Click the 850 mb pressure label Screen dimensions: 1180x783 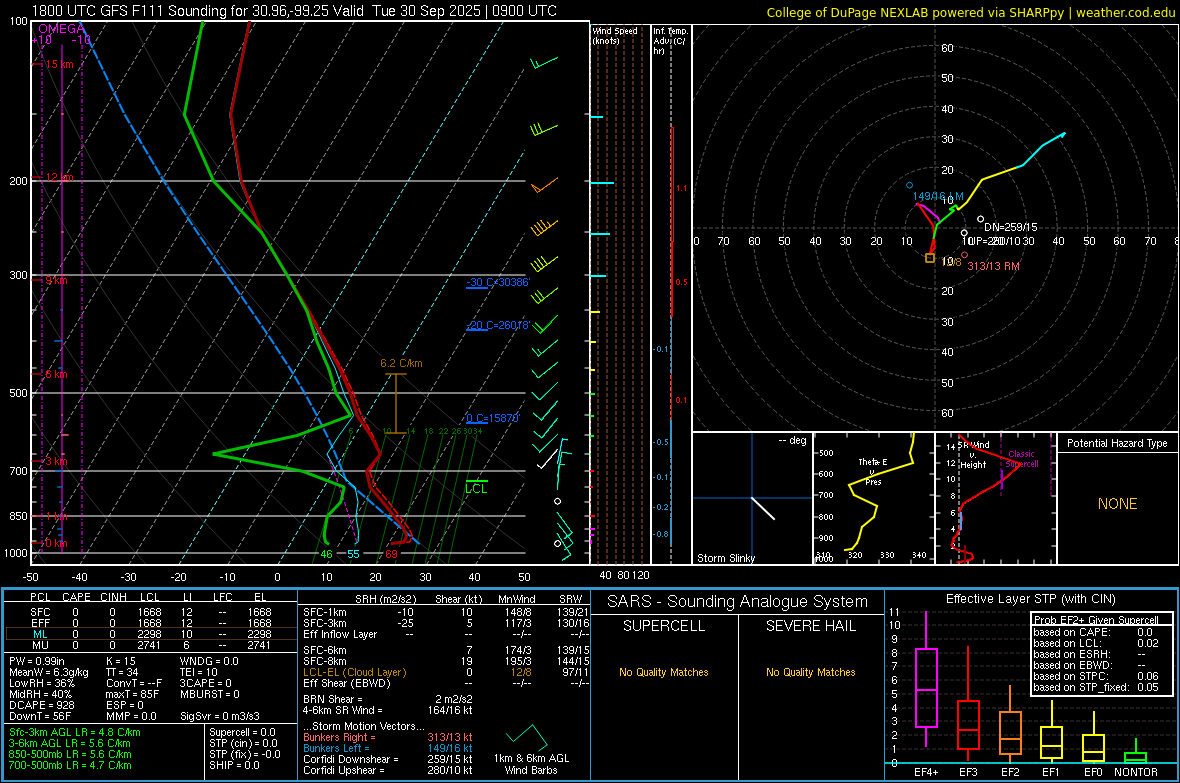point(18,516)
